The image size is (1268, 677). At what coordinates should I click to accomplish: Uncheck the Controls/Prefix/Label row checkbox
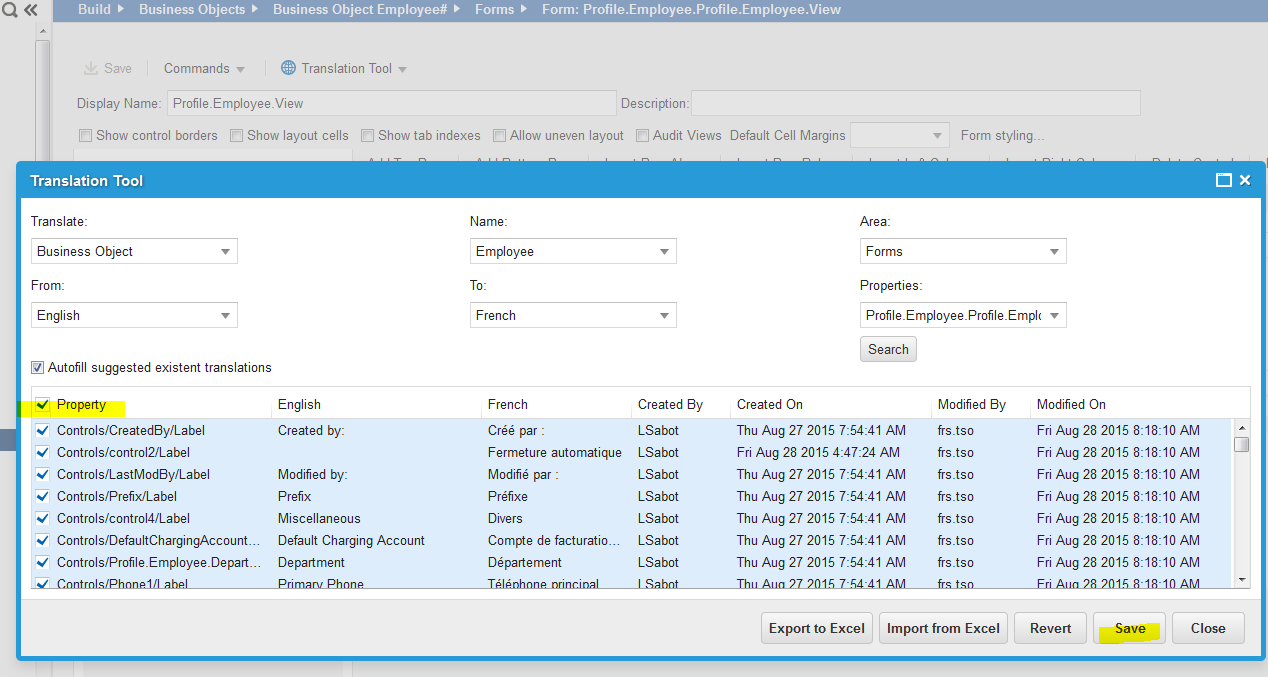tap(43, 497)
